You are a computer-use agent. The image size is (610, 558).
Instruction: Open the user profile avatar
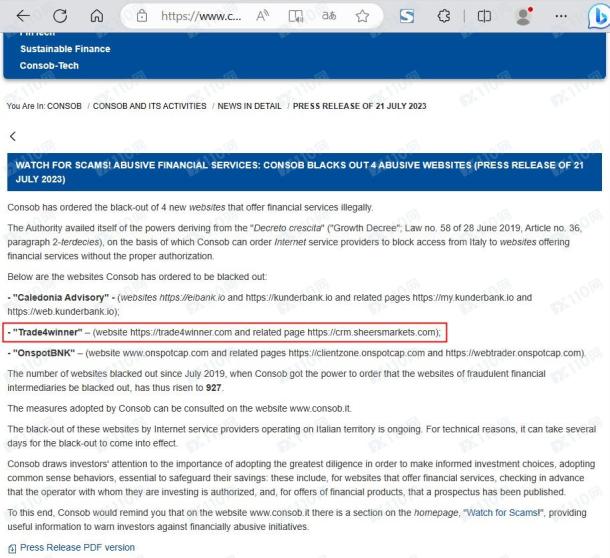(524, 16)
